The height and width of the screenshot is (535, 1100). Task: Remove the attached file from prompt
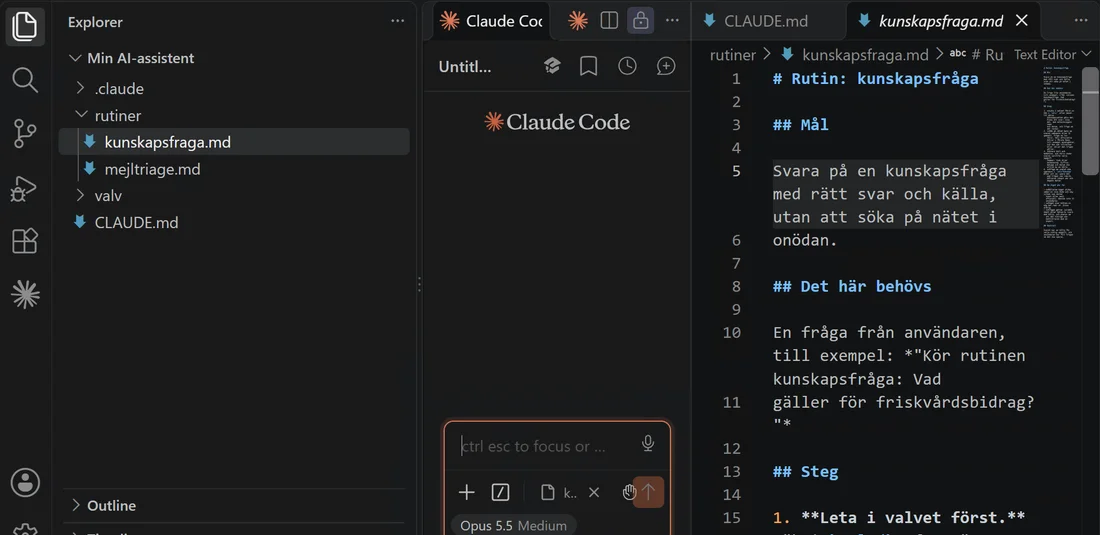point(593,493)
